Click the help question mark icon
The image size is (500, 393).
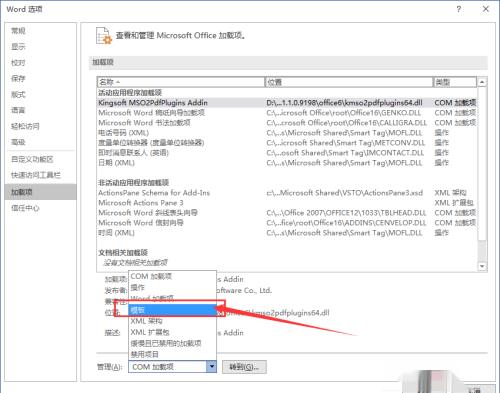tap(459, 9)
